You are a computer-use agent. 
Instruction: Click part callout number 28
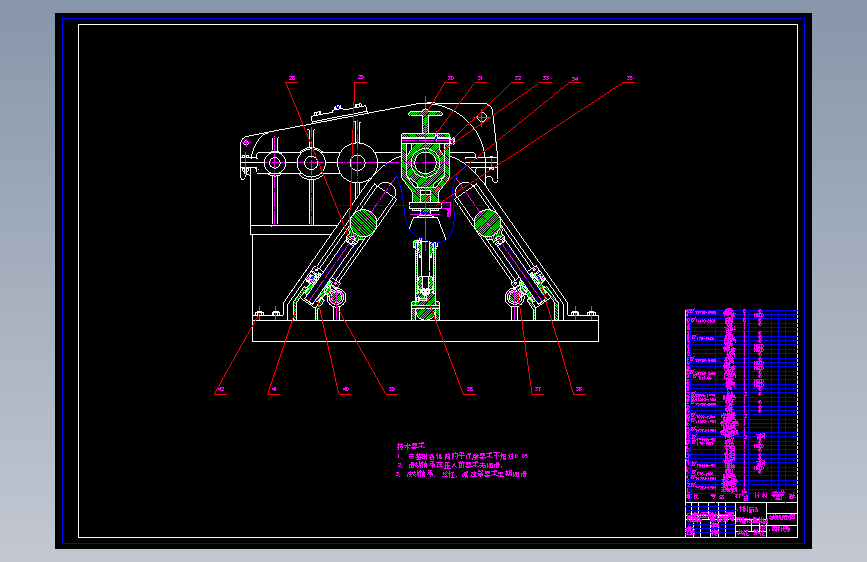292,79
